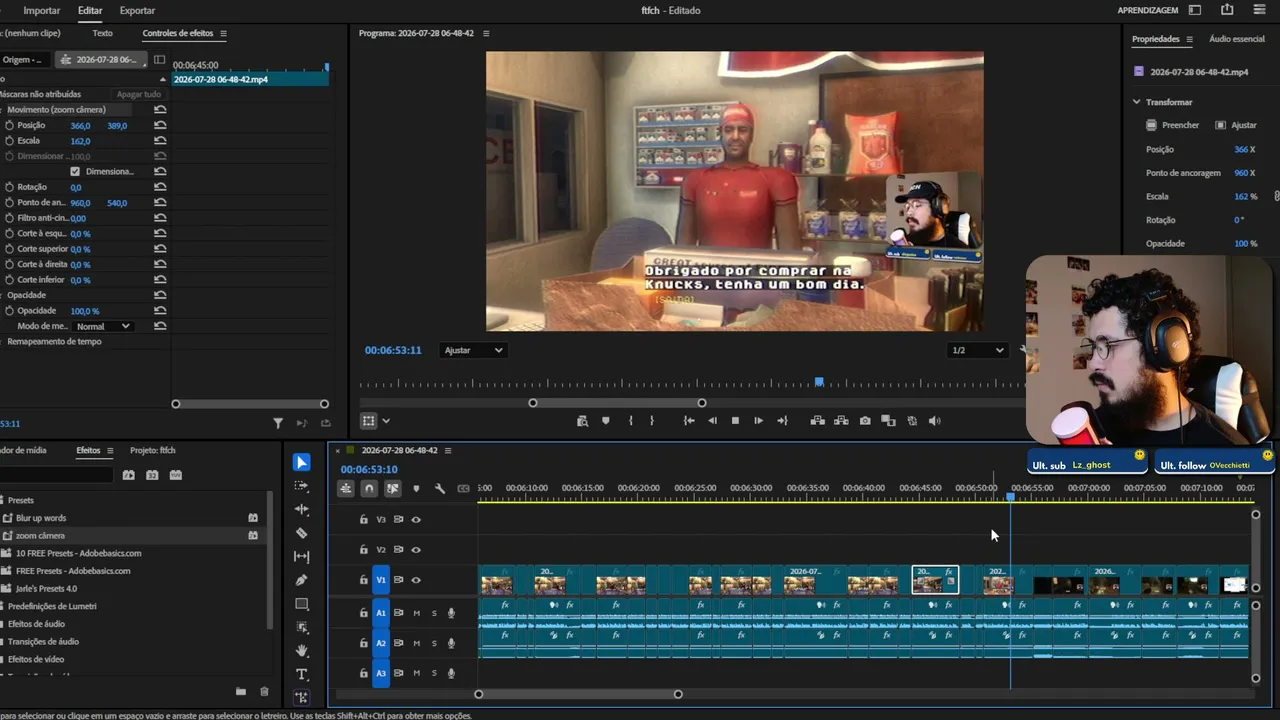
Task: Toggle V3 track visibility eye
Action: [416, 520]
